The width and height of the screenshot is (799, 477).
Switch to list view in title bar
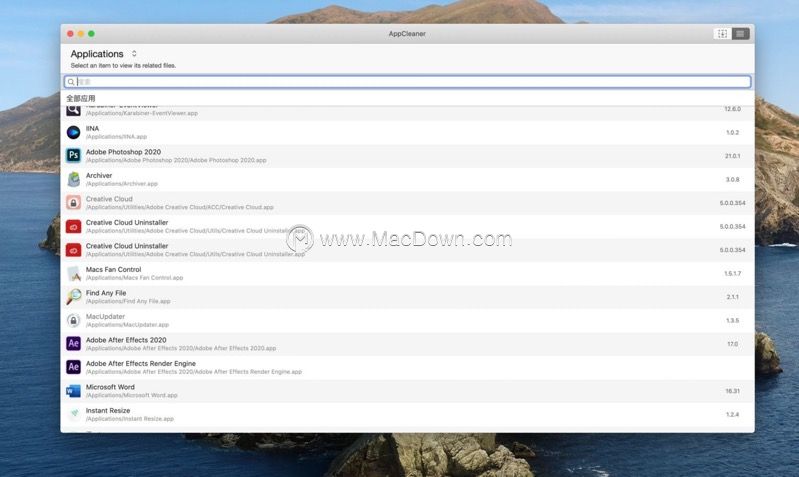(x=740, y=34)
